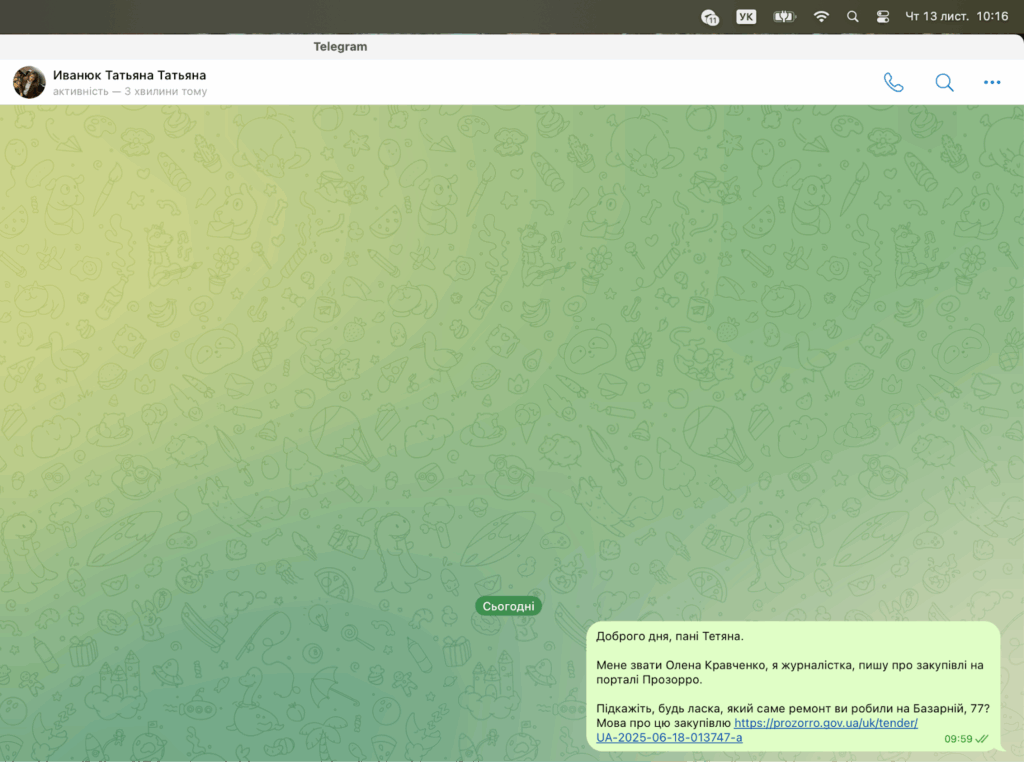
Task: Click the message line mentioning Олена Кравченко
Action: tap(790, 665)
